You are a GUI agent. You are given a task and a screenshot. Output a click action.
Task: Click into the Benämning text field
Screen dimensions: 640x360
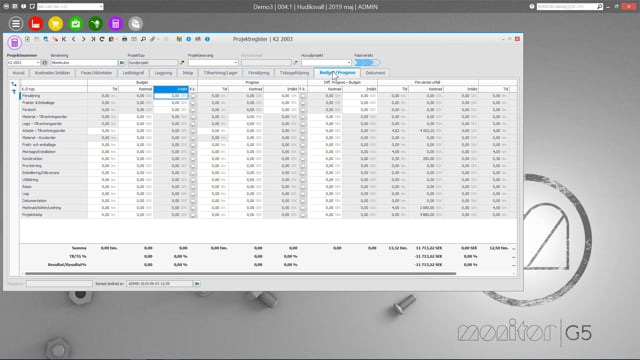[x=84, y=63]
